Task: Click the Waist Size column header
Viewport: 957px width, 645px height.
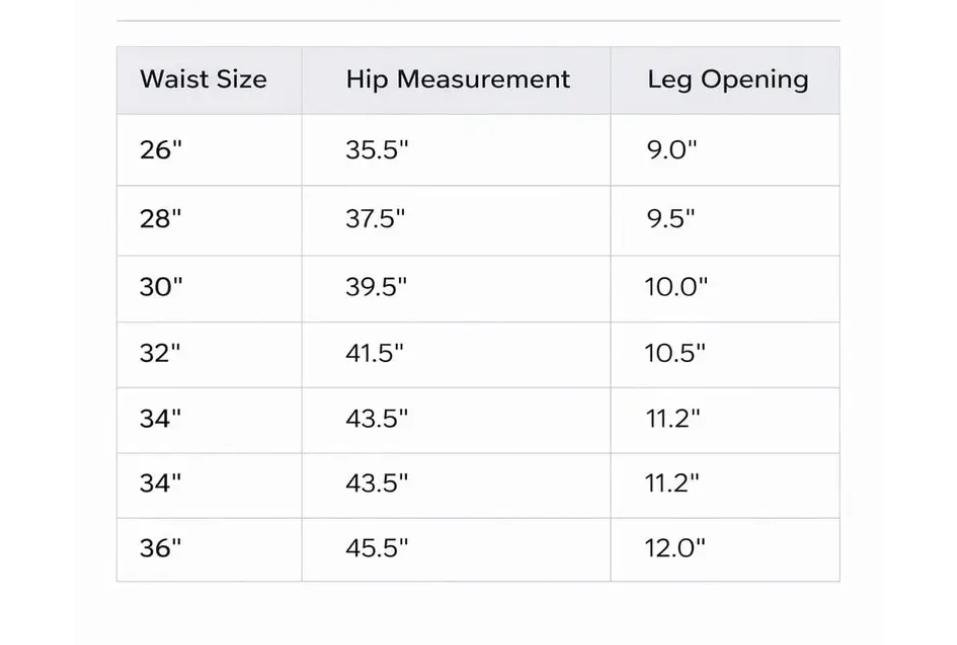Action: click(209, 80)
